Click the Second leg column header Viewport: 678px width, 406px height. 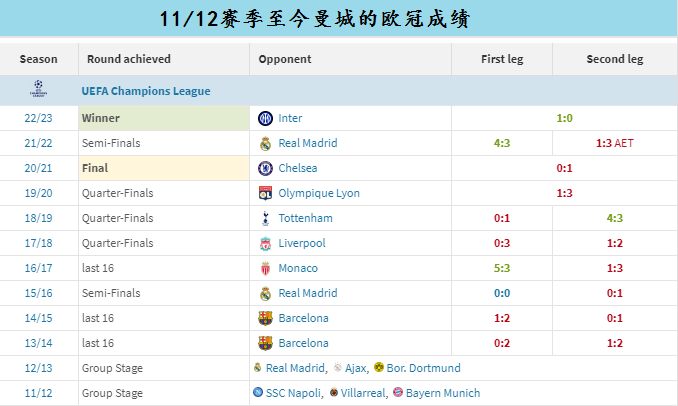(614, 59)
